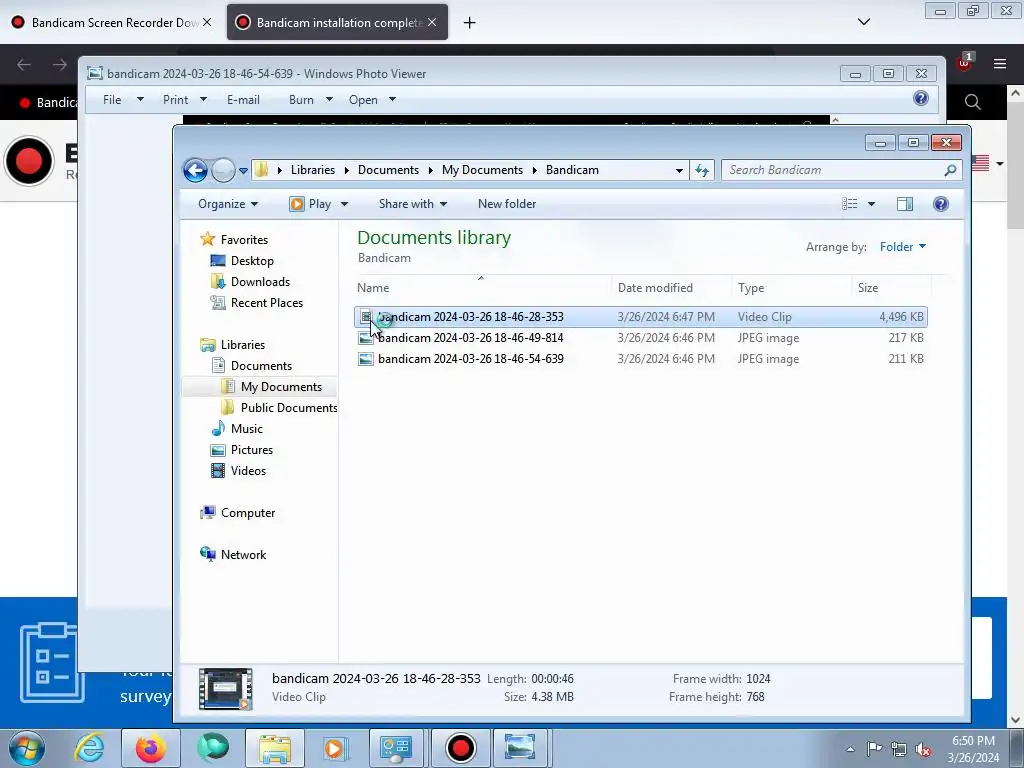Image resolution: width=1024 pixels, height=768 pixels.
Task: Select video clip bandicam 2024-03-26 18-46-28-353
Action: [641, 317]
